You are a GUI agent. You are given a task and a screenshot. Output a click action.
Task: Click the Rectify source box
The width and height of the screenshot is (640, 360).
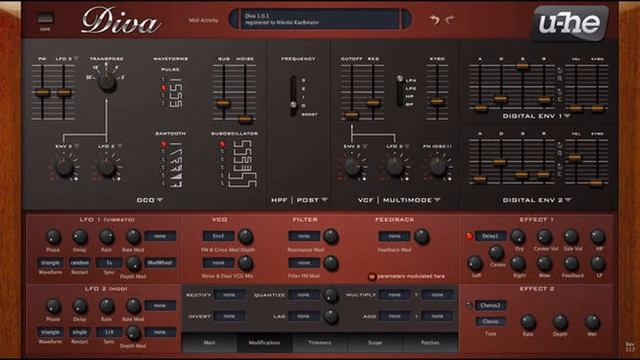point(229,295)
